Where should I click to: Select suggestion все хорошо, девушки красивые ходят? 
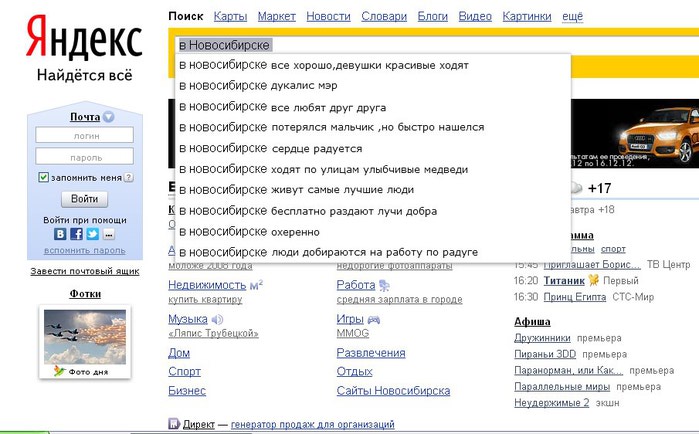[x=373, y=66]
